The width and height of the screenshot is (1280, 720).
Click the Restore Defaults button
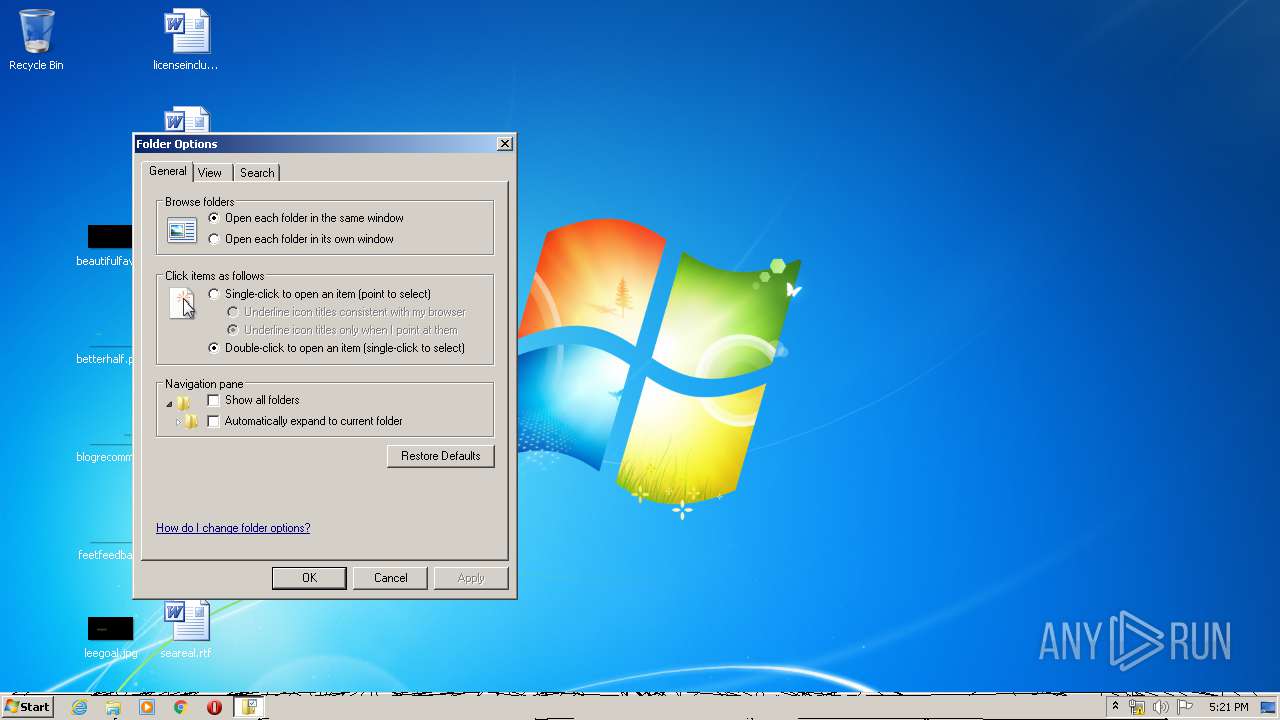(x=441, y=456)
